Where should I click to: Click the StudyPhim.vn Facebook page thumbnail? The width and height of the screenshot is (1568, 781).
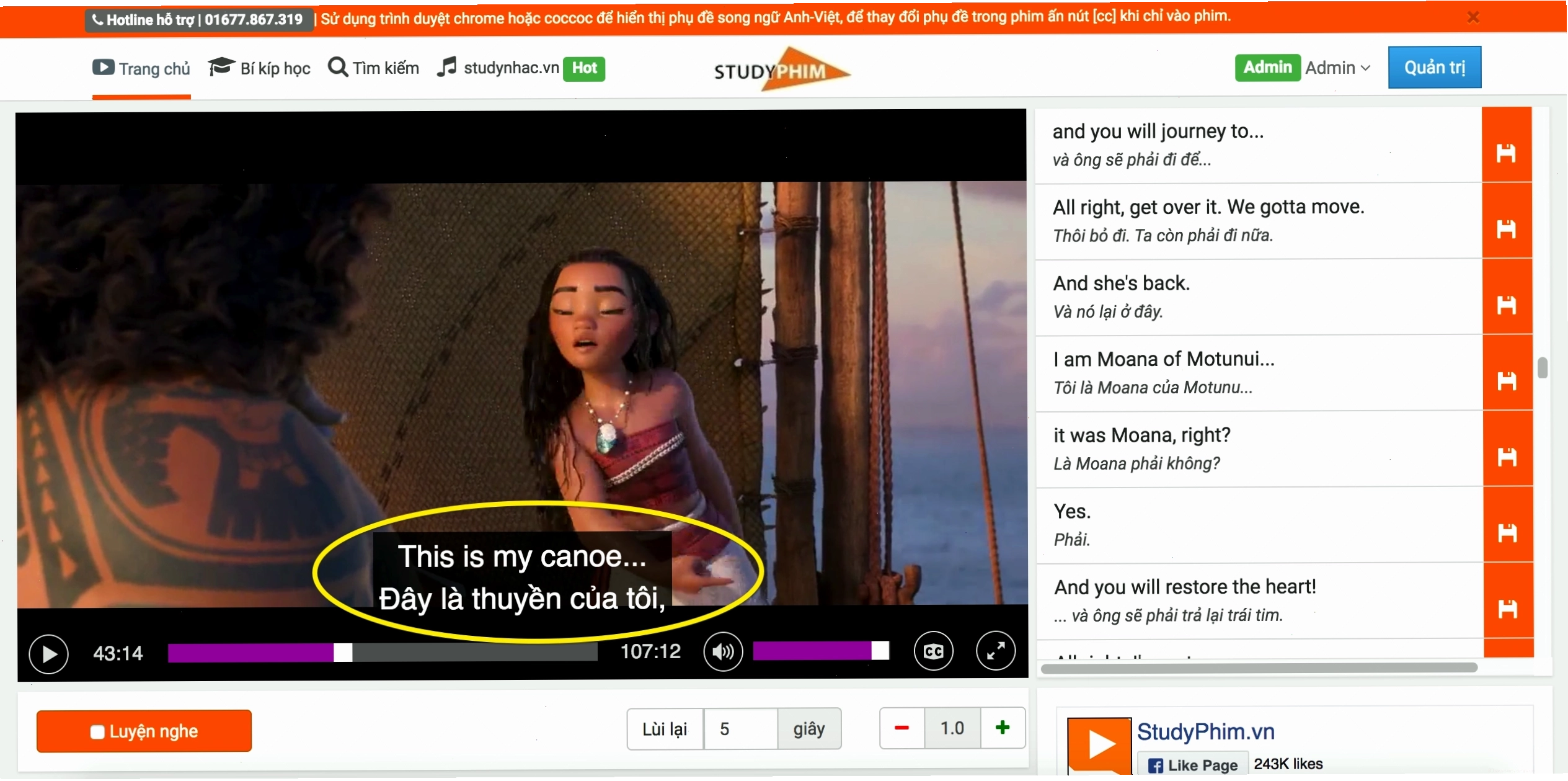click(x=1099, y=745)
